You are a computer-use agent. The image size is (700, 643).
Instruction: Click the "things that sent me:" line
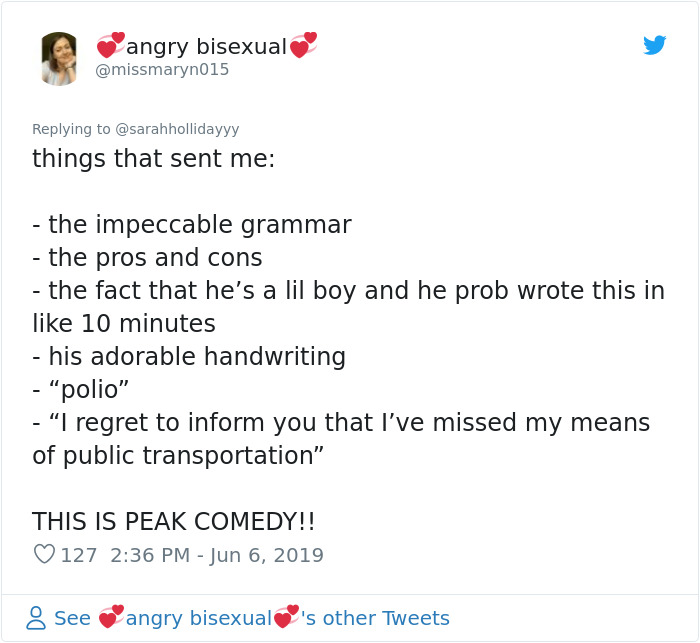click(153, 159)
